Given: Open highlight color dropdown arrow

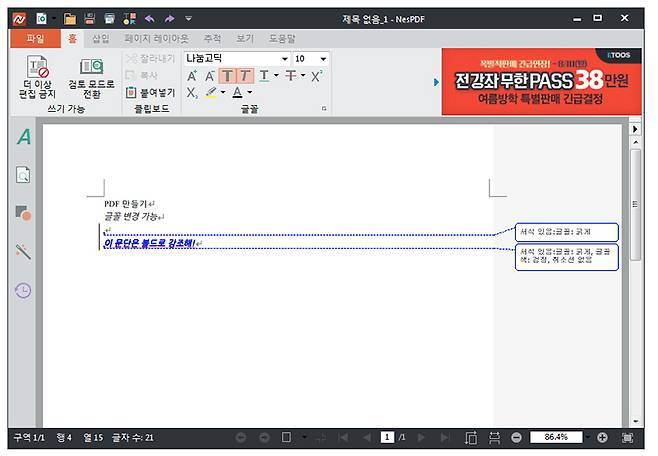Looking at the screenshot, I should click(223, 92).
